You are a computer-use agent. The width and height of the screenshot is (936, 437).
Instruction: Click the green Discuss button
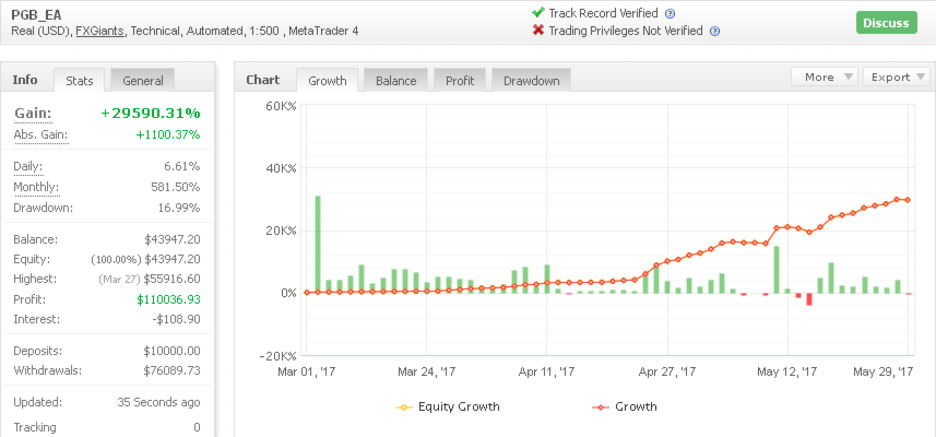pos(886,23)
